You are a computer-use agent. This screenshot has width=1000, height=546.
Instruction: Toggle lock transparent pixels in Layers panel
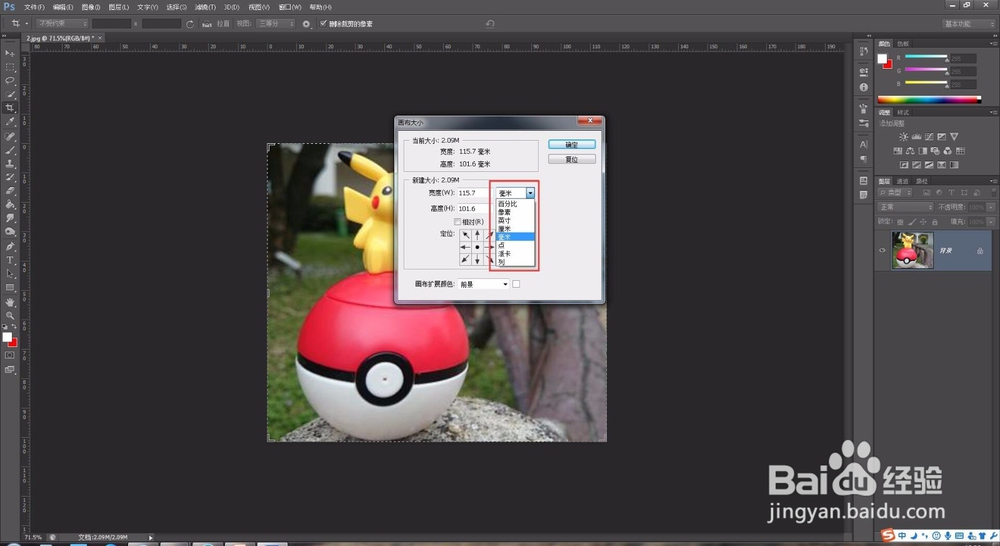[901, 222]
